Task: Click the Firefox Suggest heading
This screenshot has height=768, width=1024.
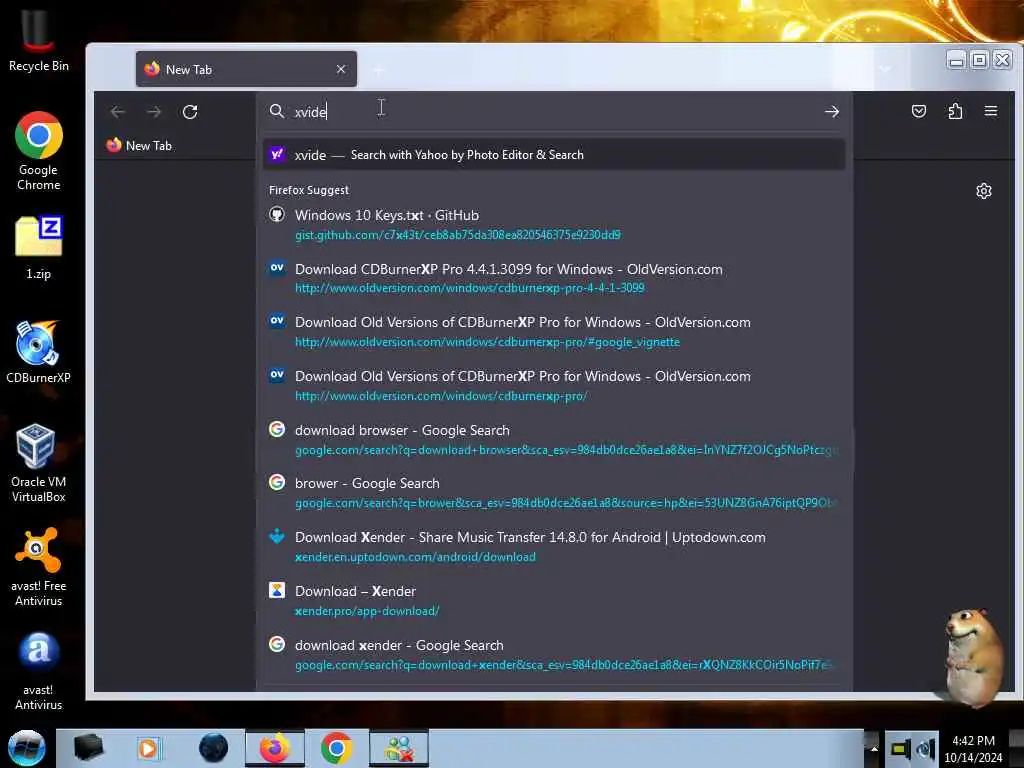Action: (309, 190)
